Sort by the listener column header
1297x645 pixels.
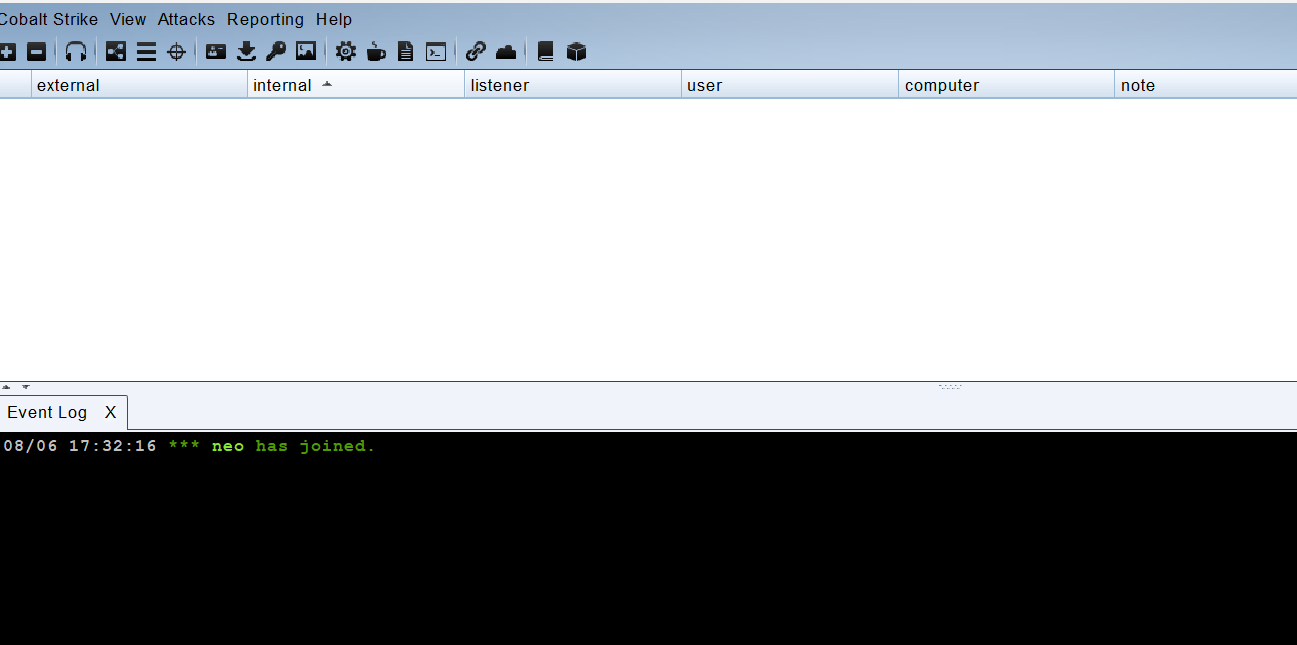coord(573,85)
